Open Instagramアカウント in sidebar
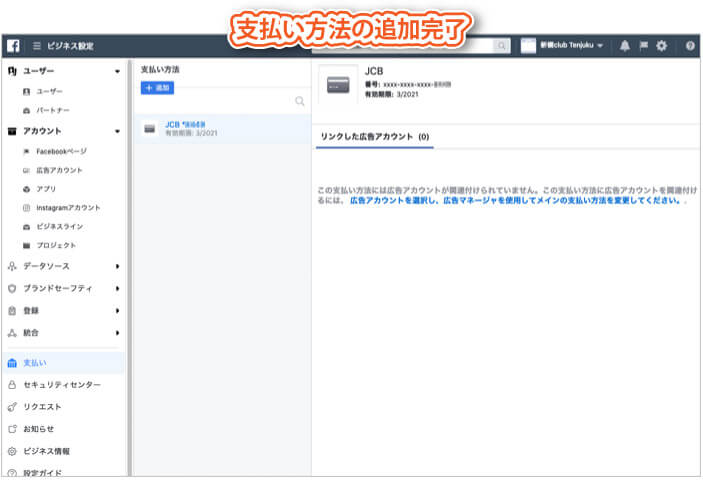 68,208
